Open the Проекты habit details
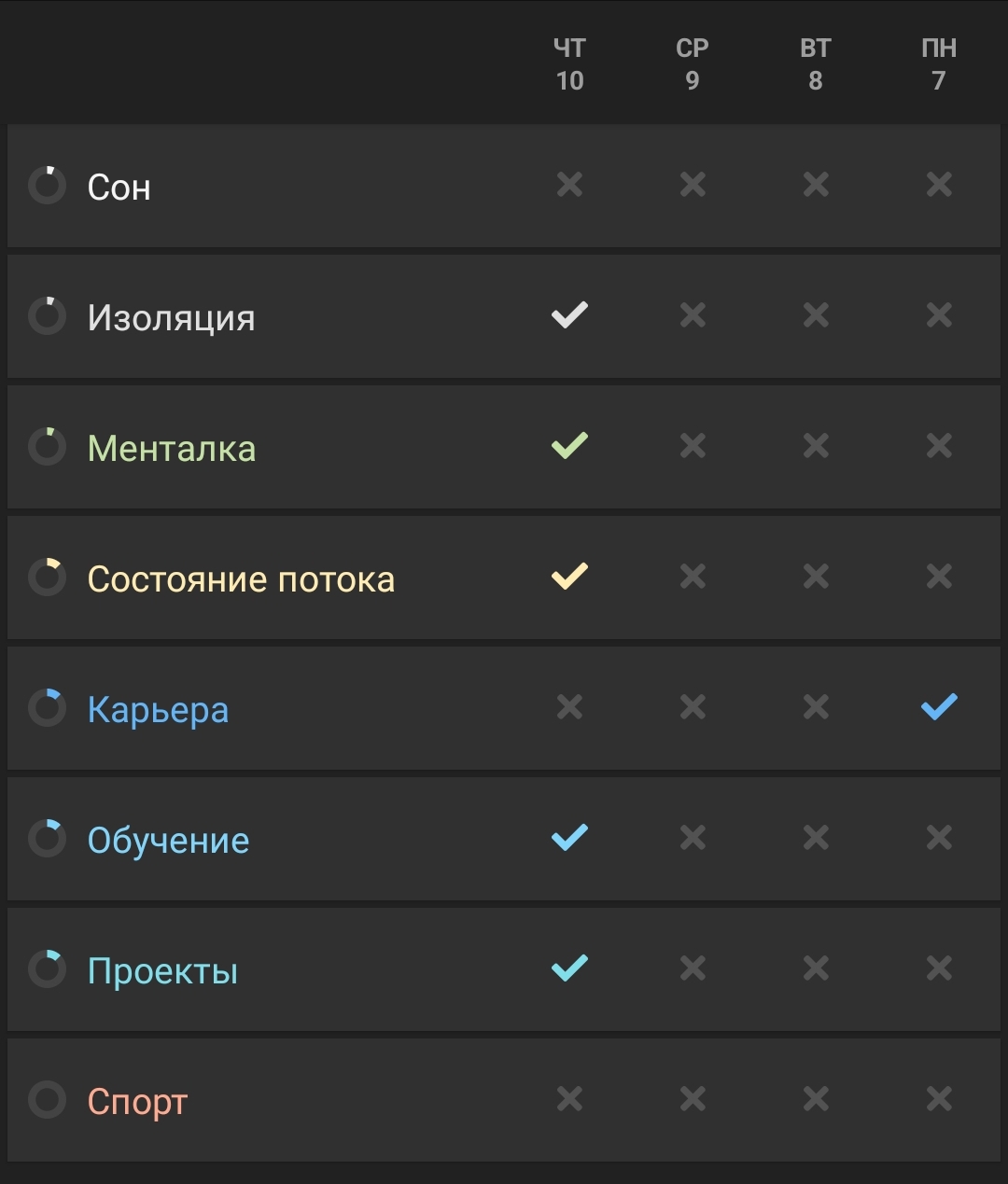1008x1184 pixels. (162, 971)
